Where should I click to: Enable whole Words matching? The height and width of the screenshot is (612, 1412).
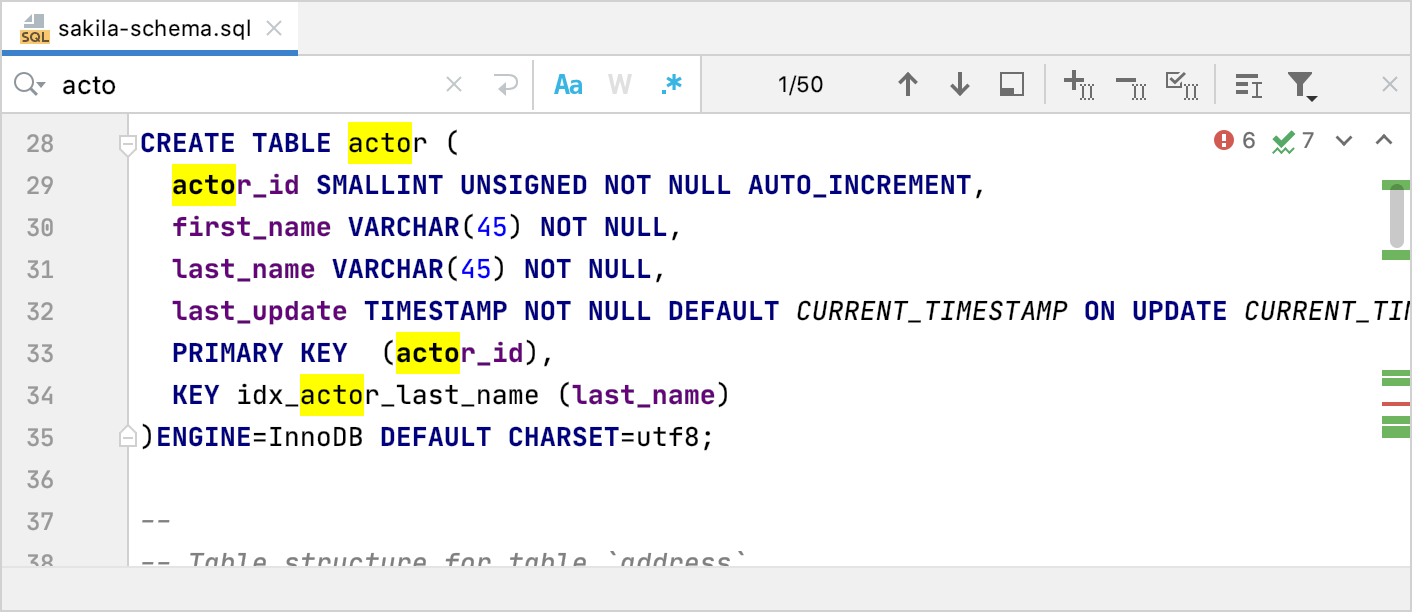pyautogui.click(x=617, y=84)
